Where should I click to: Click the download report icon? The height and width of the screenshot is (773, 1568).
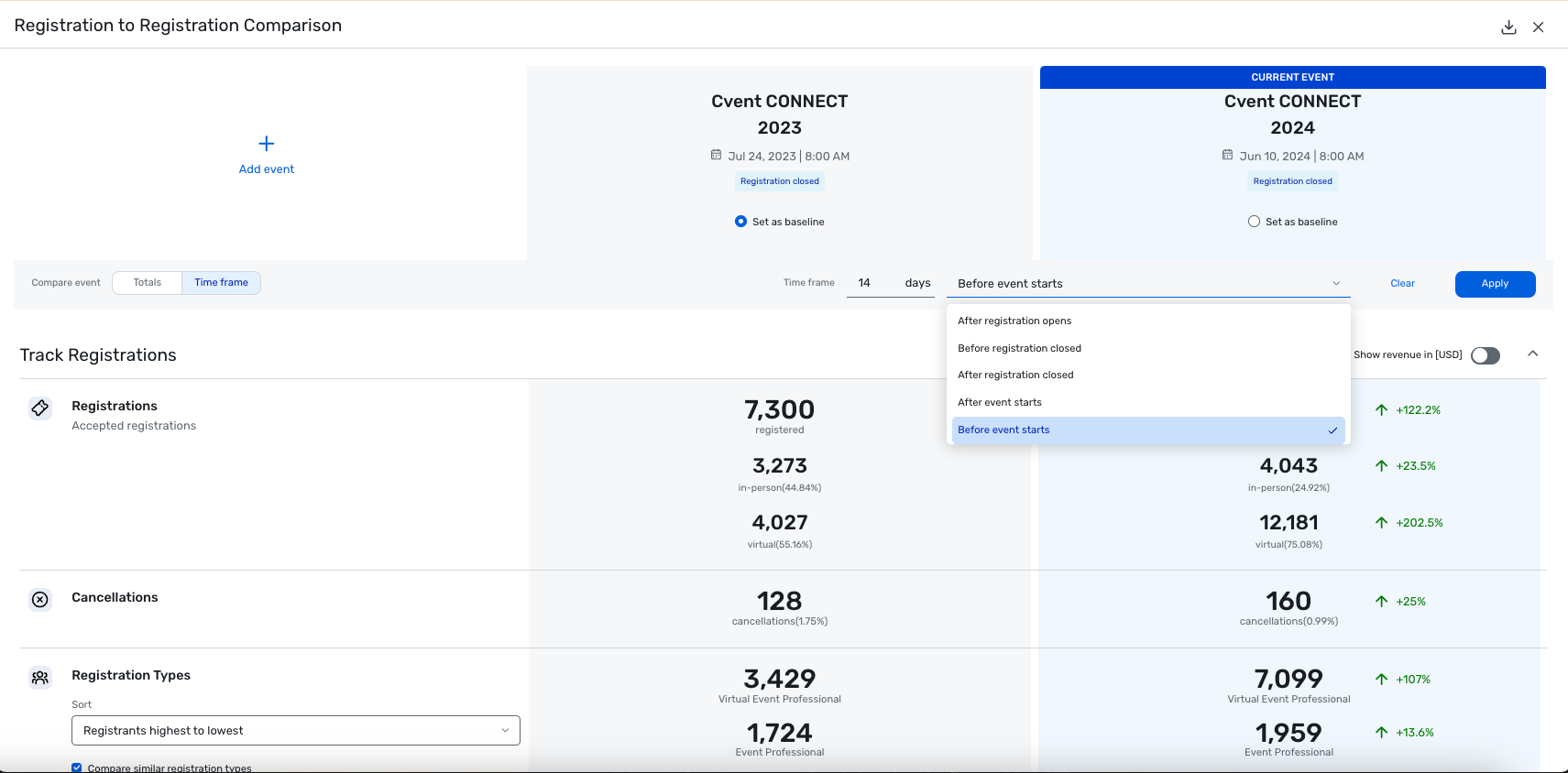click(1508, 27)
